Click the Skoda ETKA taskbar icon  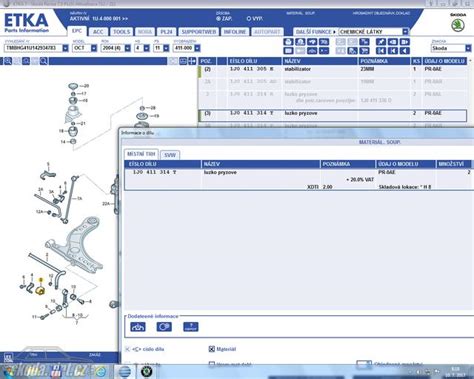coord(146,371)
